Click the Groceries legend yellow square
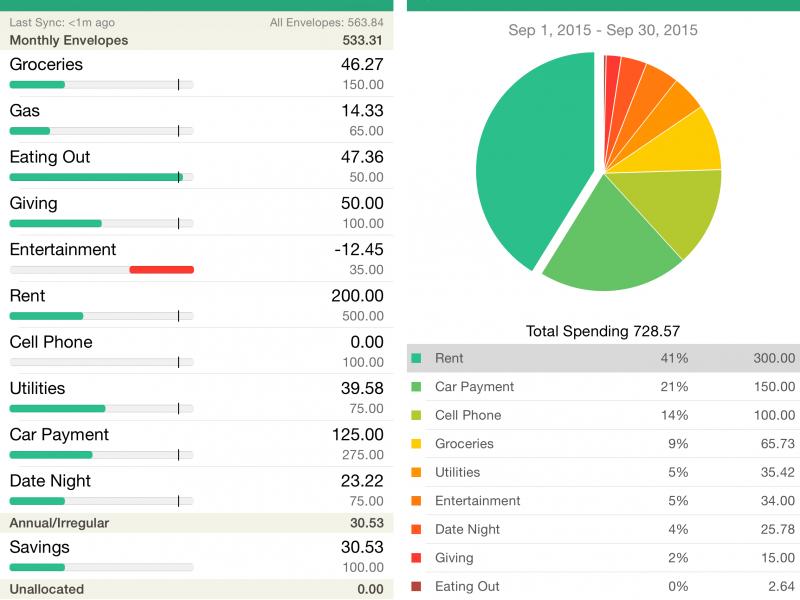 [416, 444]
